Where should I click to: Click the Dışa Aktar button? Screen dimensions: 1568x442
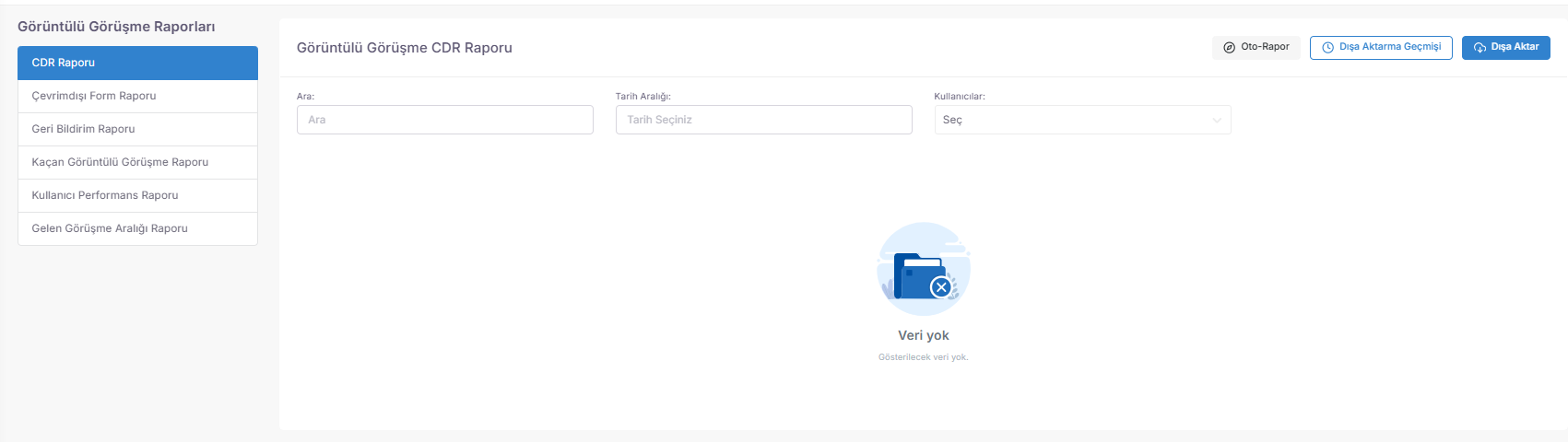click(1505, 47)
